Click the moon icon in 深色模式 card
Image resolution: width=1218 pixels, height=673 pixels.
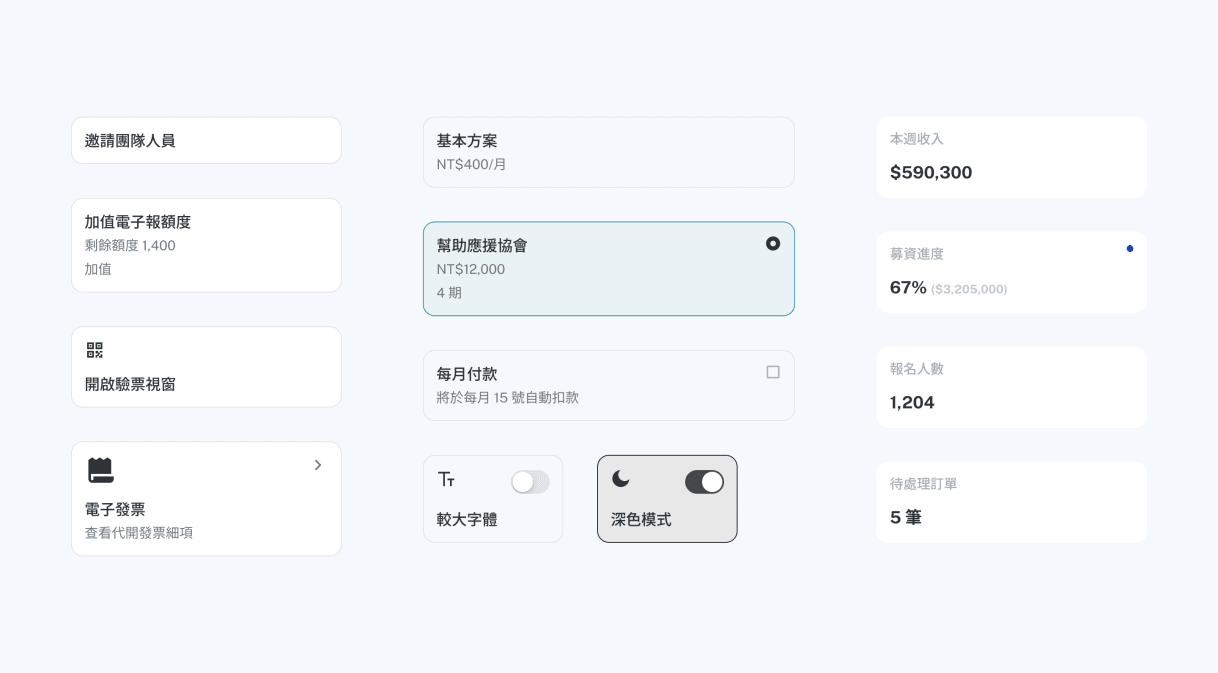[621, 480]
